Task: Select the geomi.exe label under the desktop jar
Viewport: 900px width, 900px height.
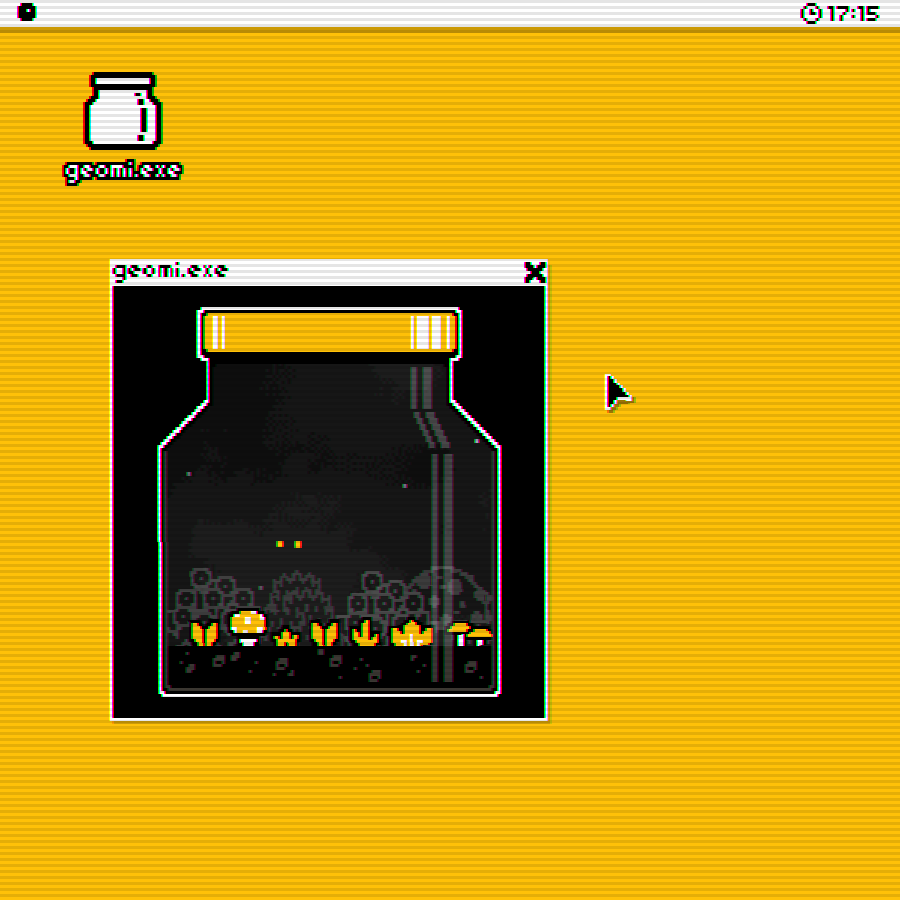Action: (122, 172)
